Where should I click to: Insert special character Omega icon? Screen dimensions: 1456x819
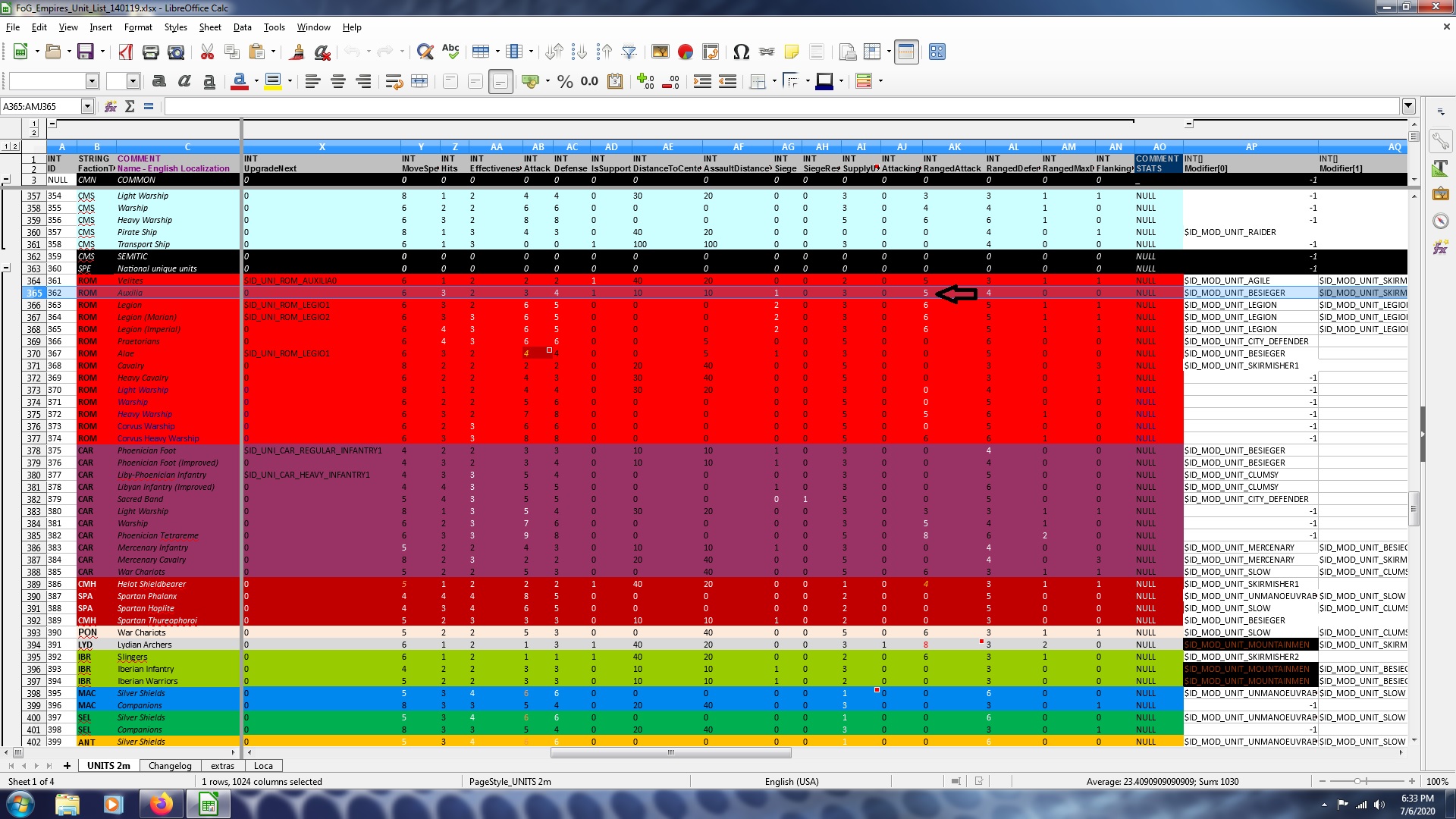point(741,52)
